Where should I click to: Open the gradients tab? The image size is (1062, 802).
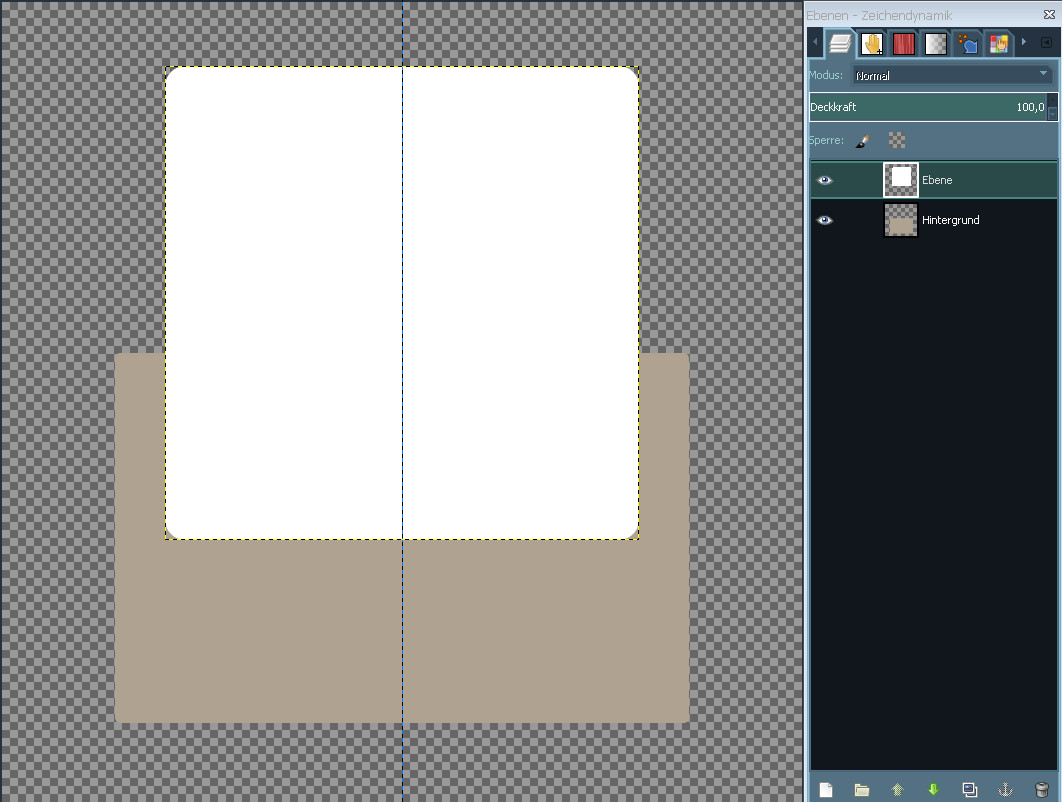[x=936, y=44]
